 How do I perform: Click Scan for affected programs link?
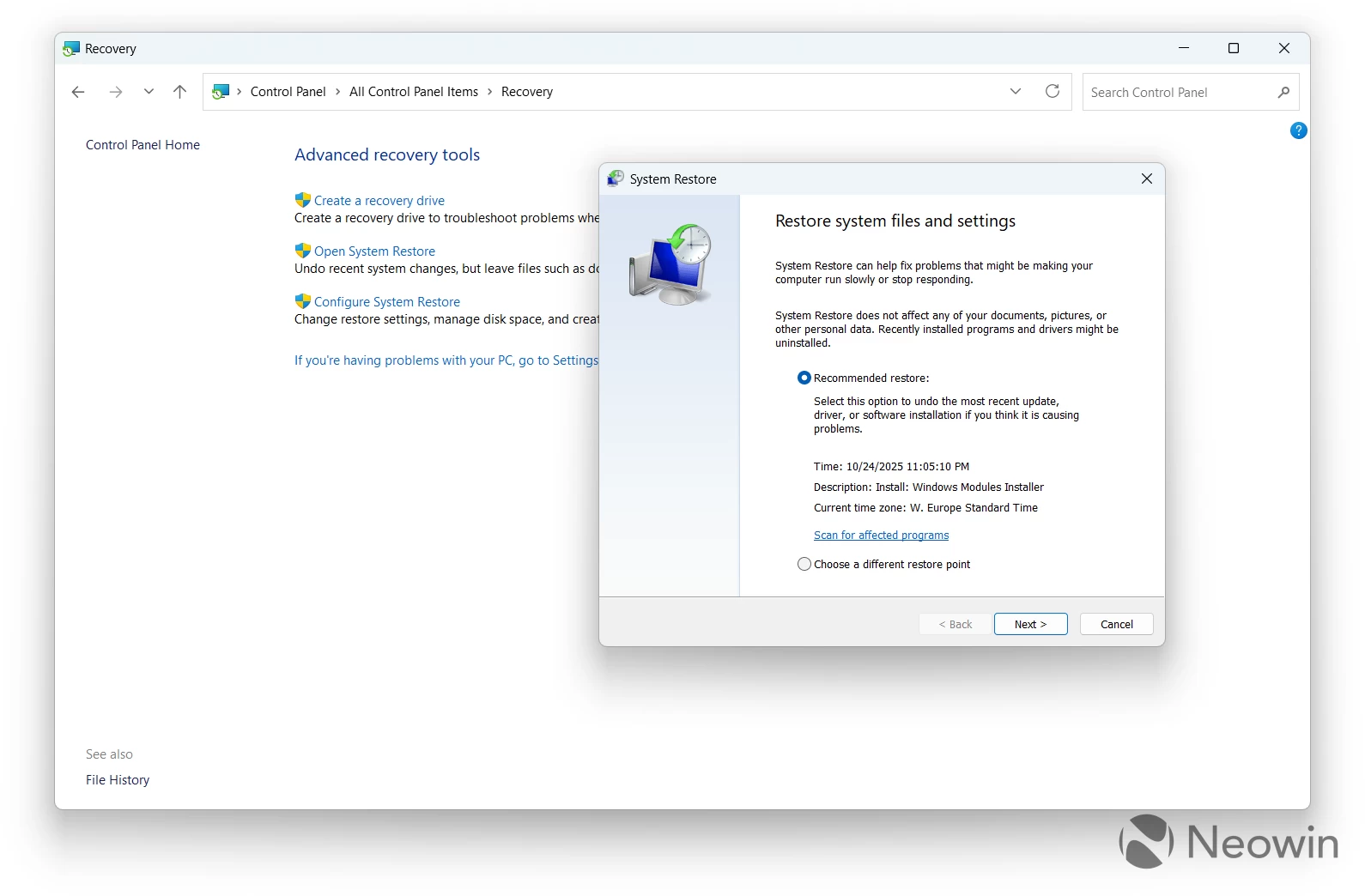pos(881,536)
